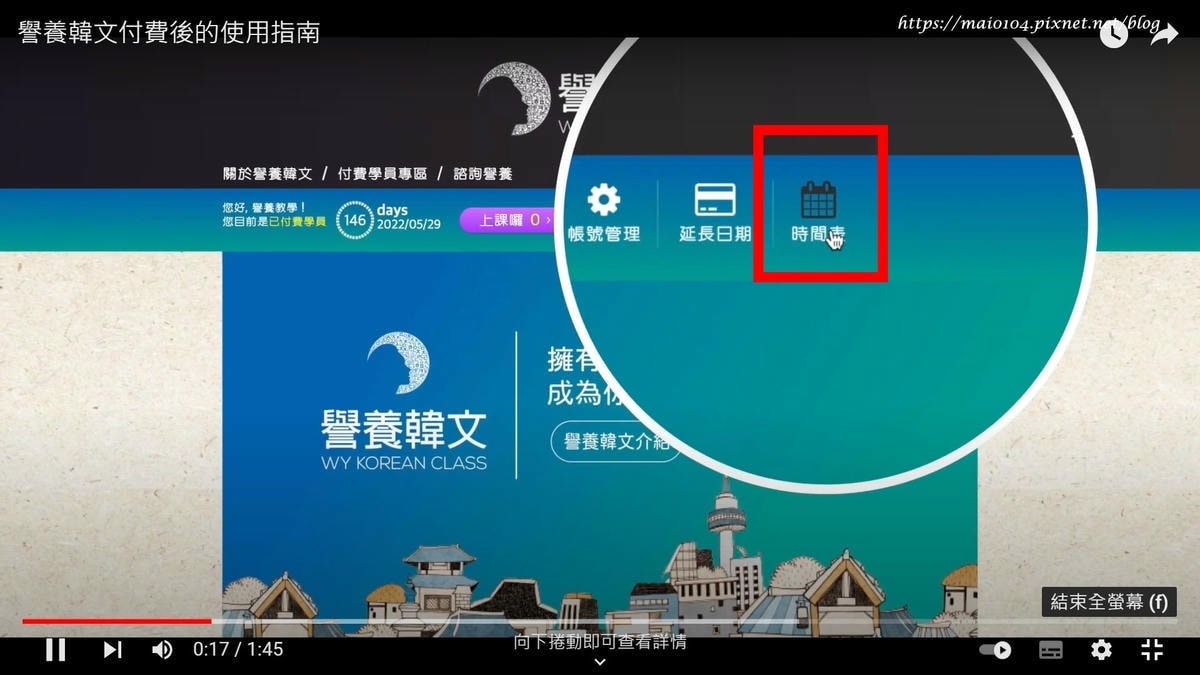
Task: Exit fullscreen mode
Action: click(x=1152, y=650)
